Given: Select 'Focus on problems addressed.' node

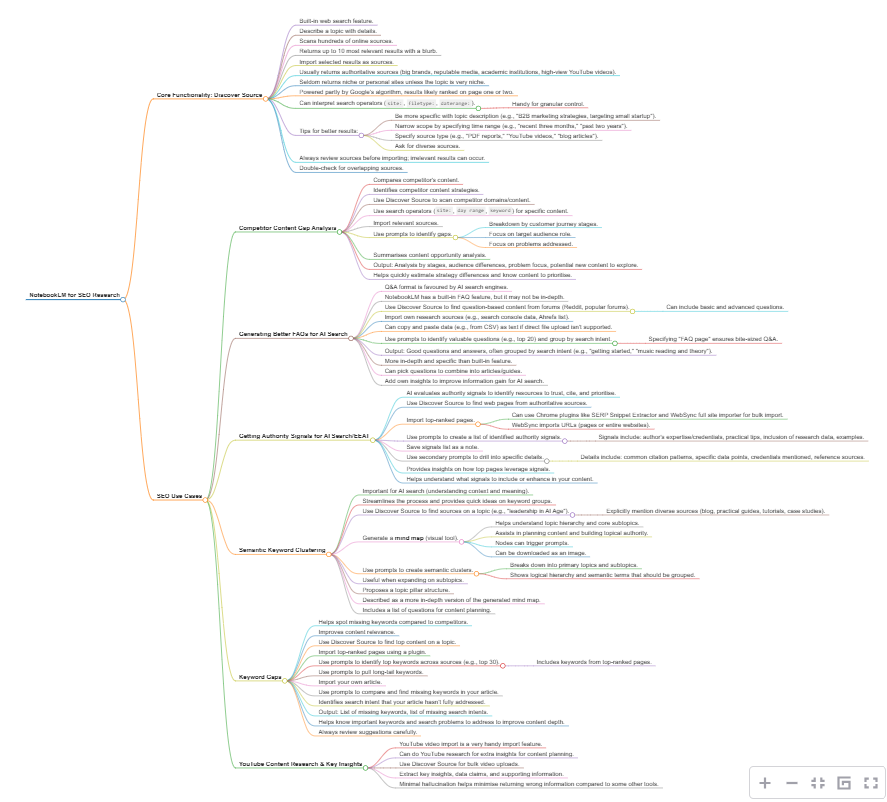Looking at the screenshot, I should pos(531,244).
